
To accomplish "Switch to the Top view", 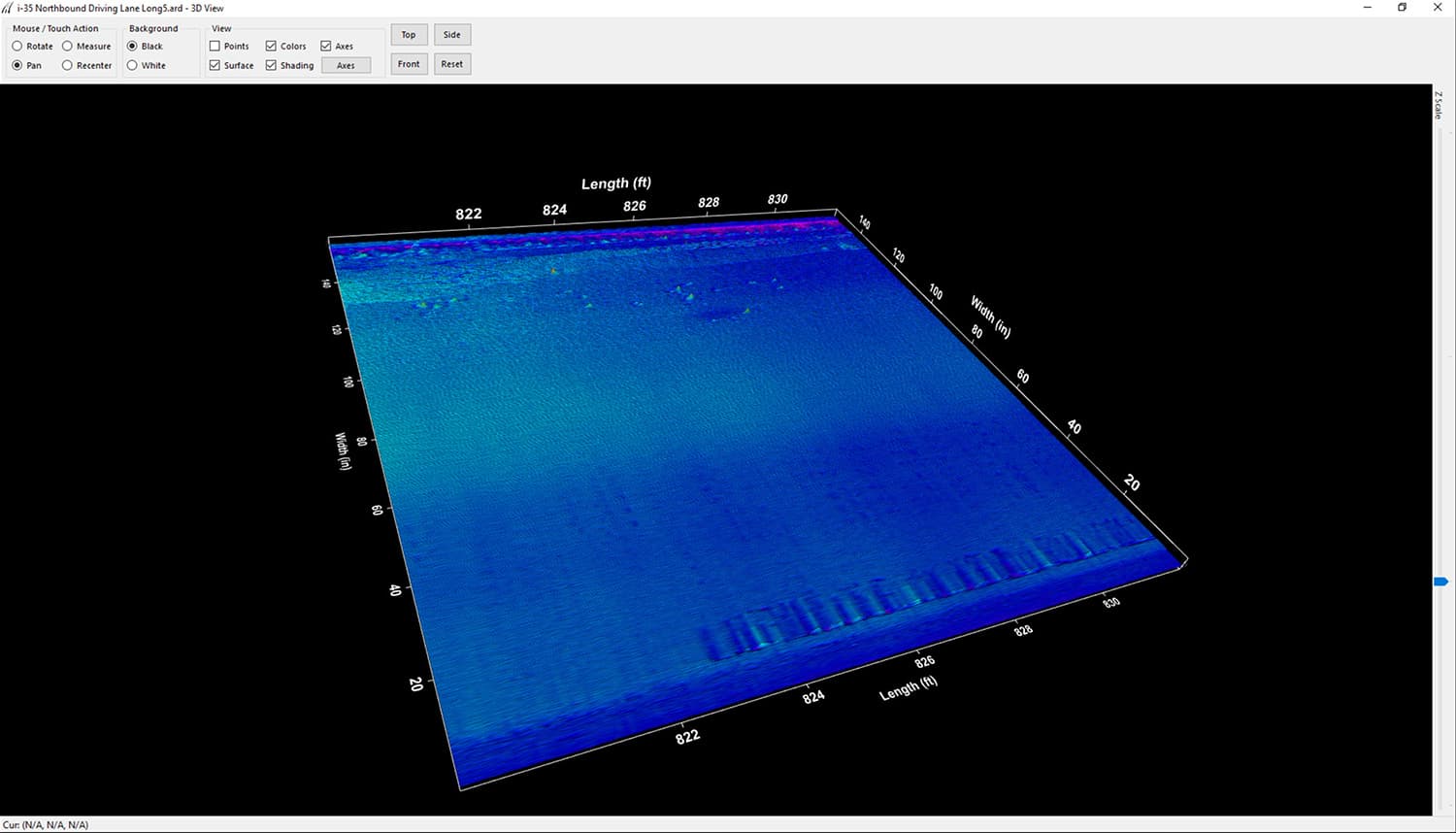I will [409, 35].
